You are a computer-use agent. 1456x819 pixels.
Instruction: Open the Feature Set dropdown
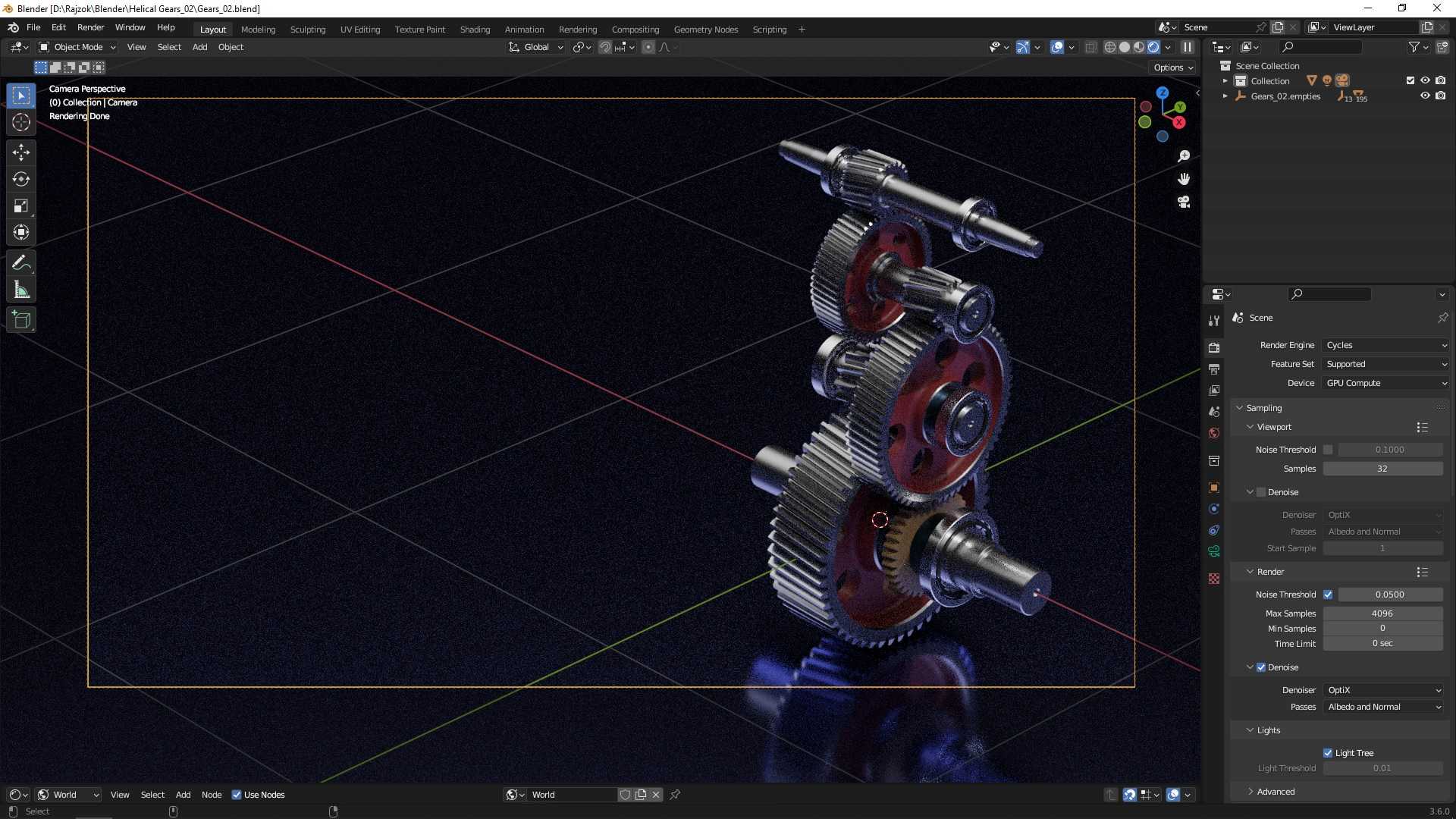point(1386,364)
